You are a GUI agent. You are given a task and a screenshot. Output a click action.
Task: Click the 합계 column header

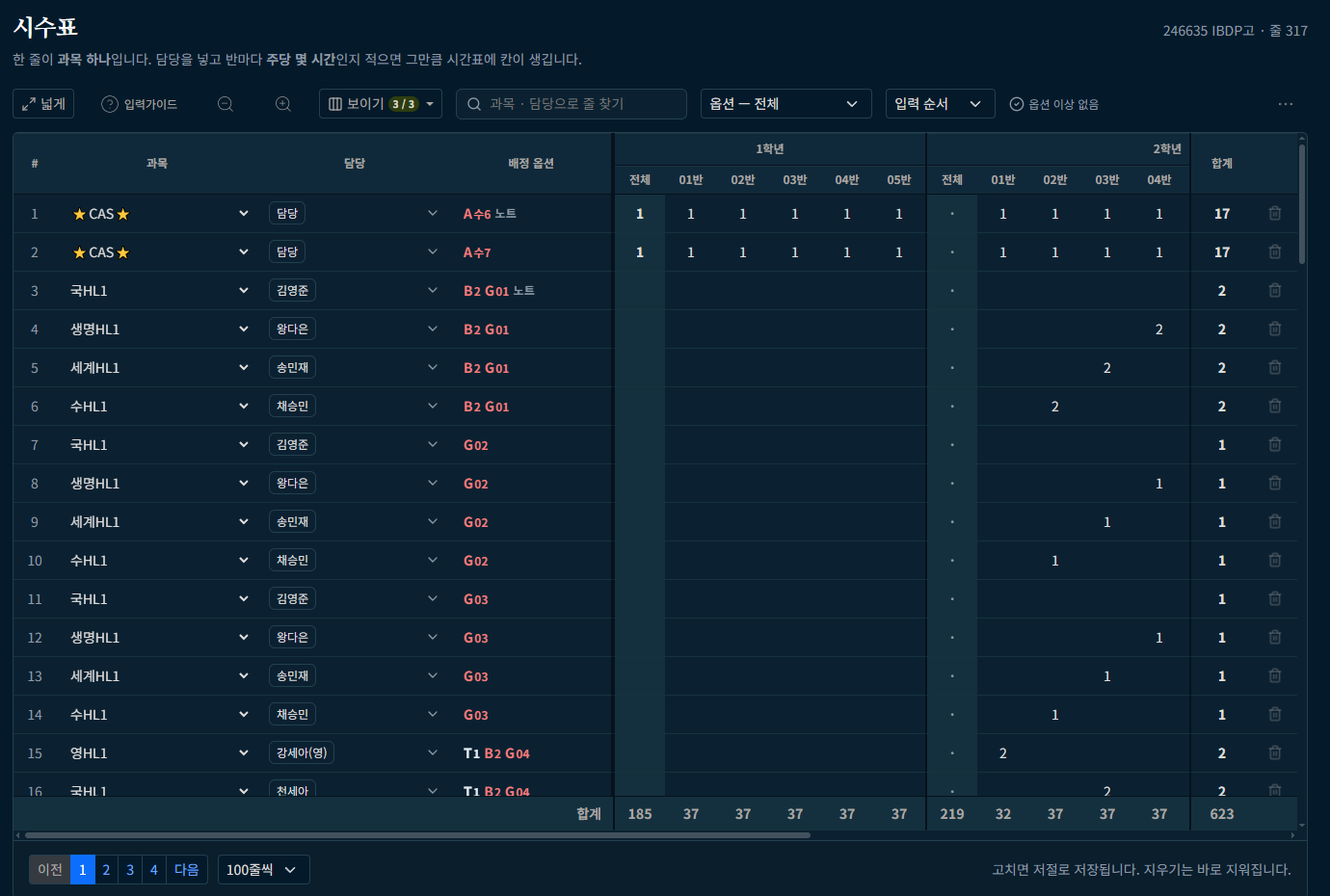point(1222,164)
